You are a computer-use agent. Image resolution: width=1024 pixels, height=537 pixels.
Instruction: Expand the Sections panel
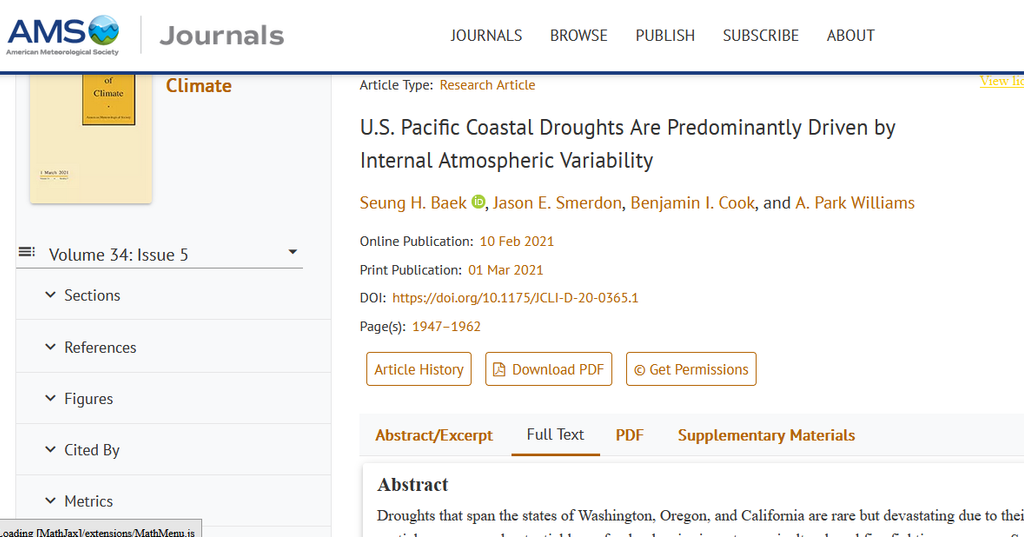91,295
